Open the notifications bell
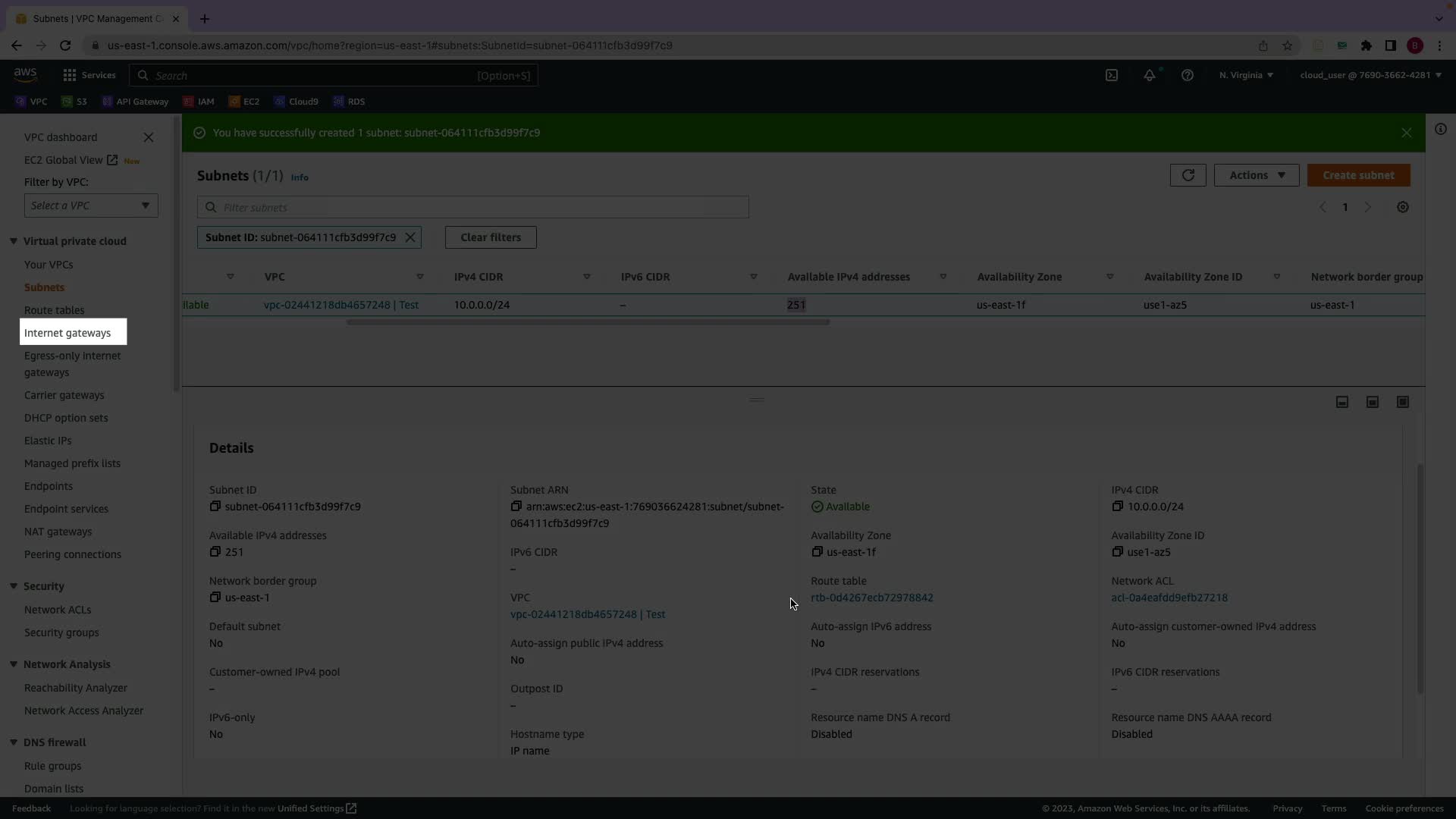Screen dimensions: 1456x819 click(x=1150, y=75)
